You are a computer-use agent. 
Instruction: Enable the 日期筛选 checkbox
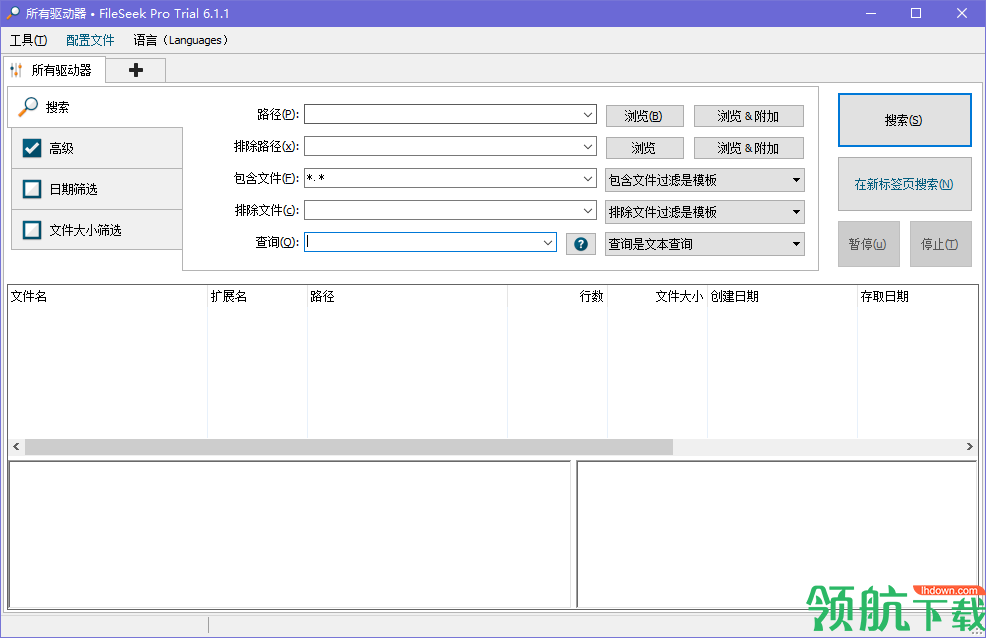[x=32, y=189]
